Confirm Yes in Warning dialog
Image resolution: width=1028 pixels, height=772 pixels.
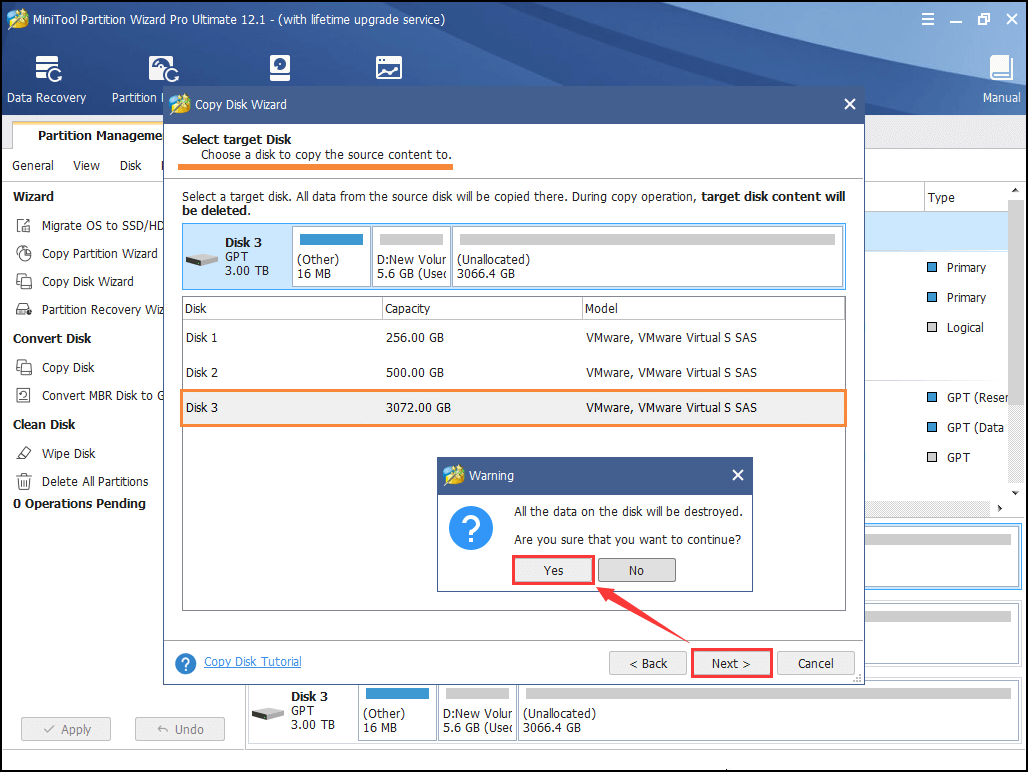553,570
